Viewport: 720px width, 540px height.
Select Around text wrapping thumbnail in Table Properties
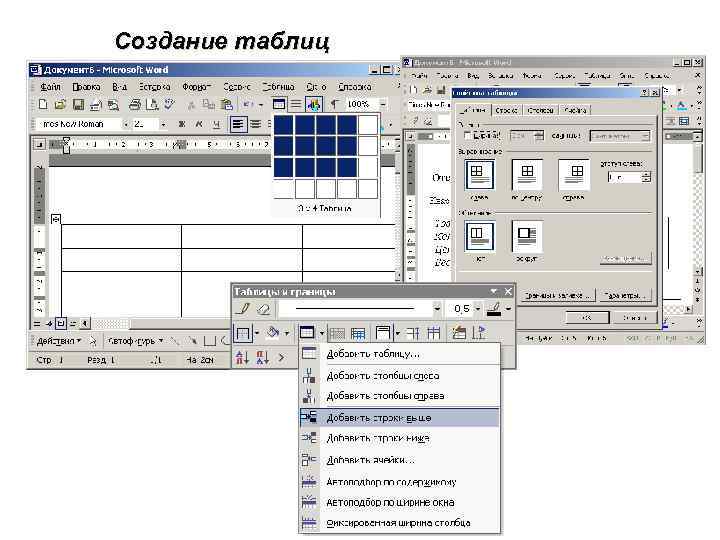coord(527,236)
